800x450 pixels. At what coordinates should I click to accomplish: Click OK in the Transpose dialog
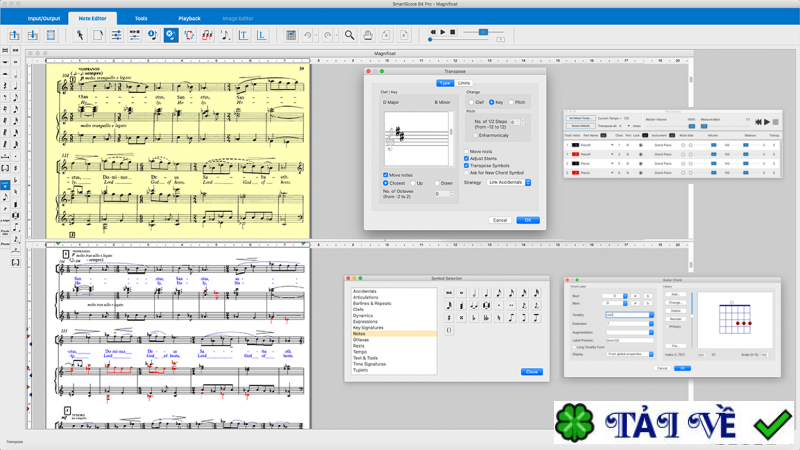(x=527, y=220)
